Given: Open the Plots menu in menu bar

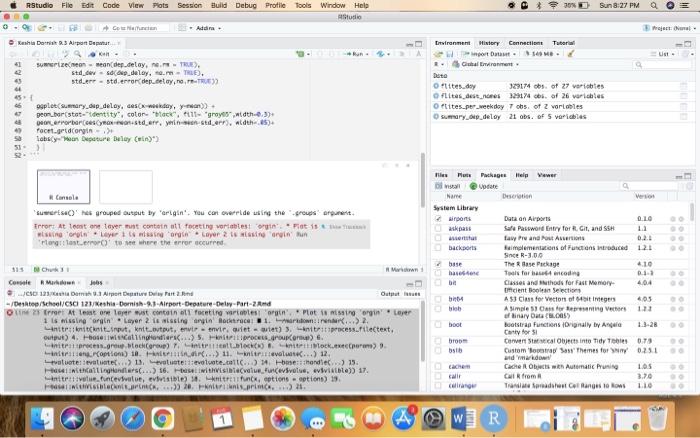Looking at the screenshot, I should [160, 5].
